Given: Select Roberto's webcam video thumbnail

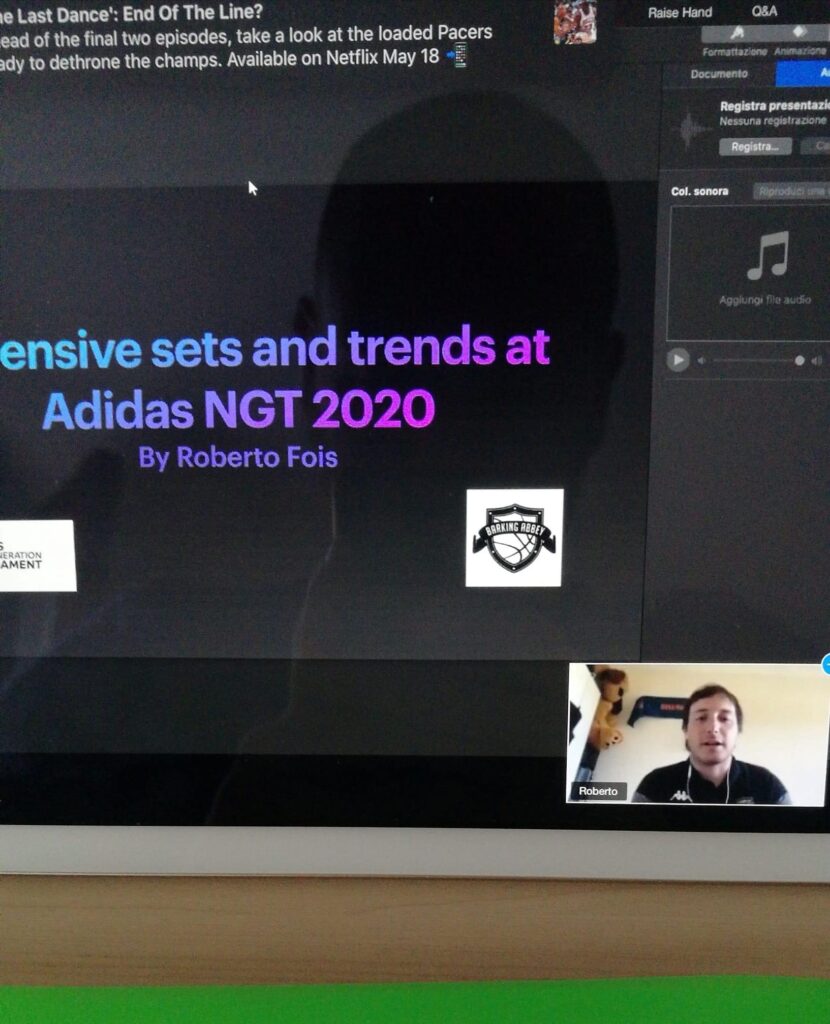Looking at the screenshot, I should pyautogui.click(x=696, y=734).
